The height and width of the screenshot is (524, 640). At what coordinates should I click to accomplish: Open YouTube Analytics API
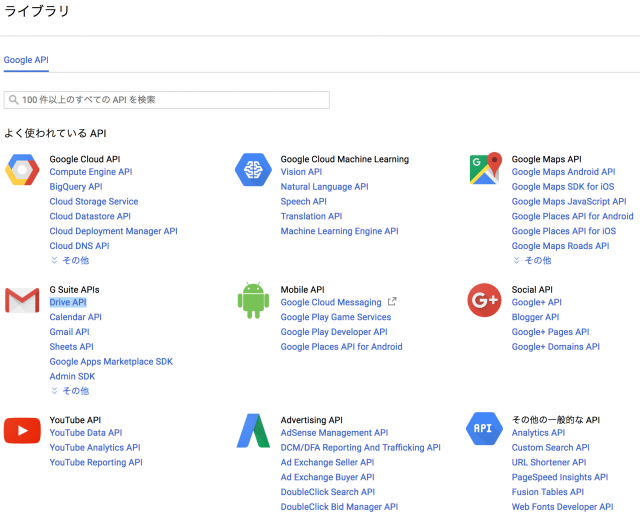point(95,448)
